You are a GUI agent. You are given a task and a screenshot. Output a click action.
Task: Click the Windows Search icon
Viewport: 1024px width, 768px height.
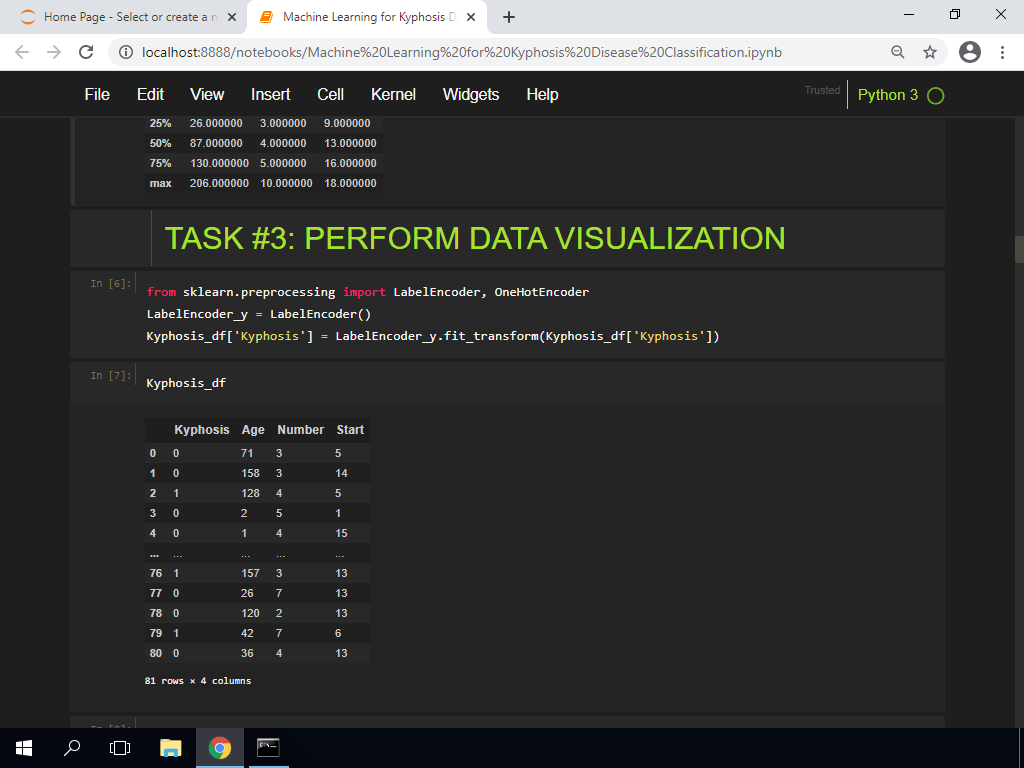(x=71, y=746)
